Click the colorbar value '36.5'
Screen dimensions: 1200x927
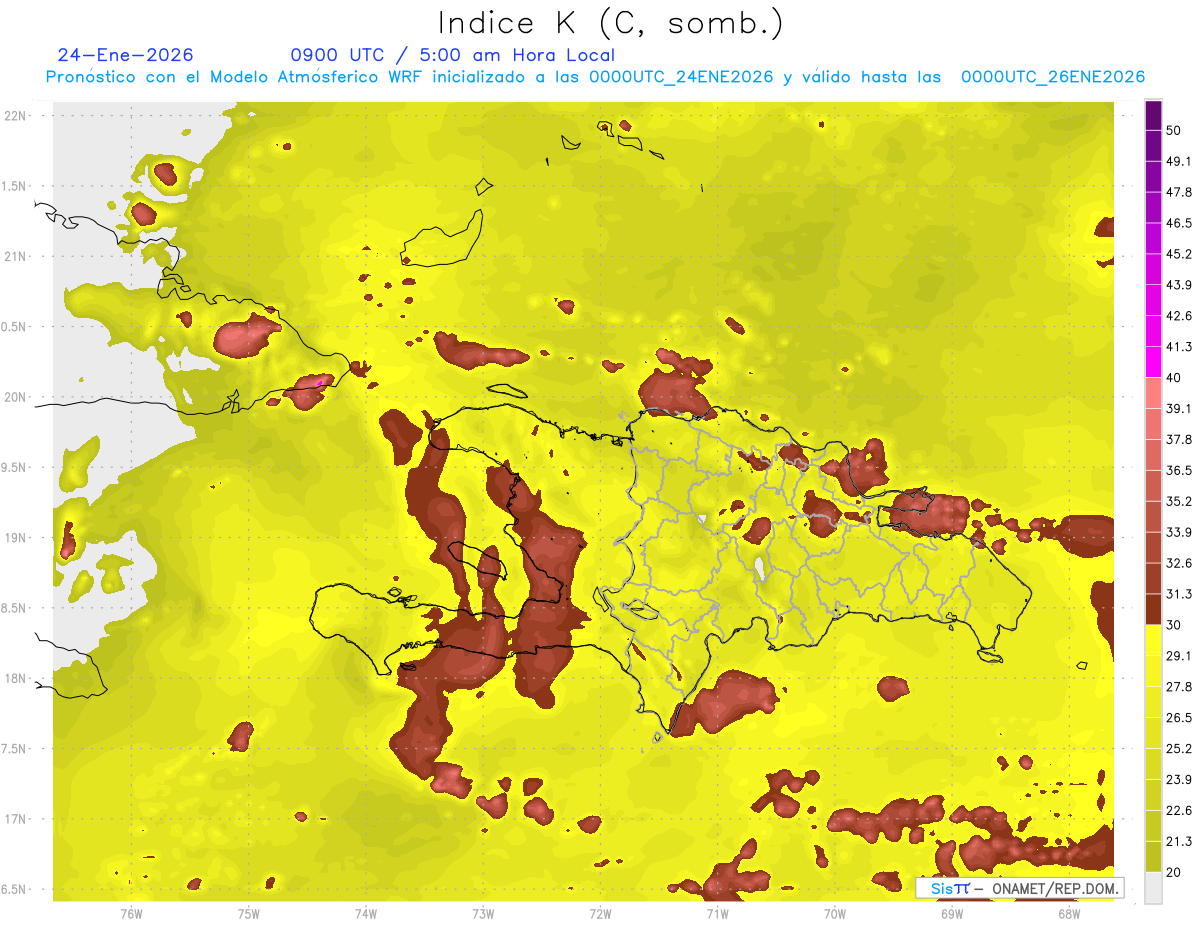[1178, 470]
